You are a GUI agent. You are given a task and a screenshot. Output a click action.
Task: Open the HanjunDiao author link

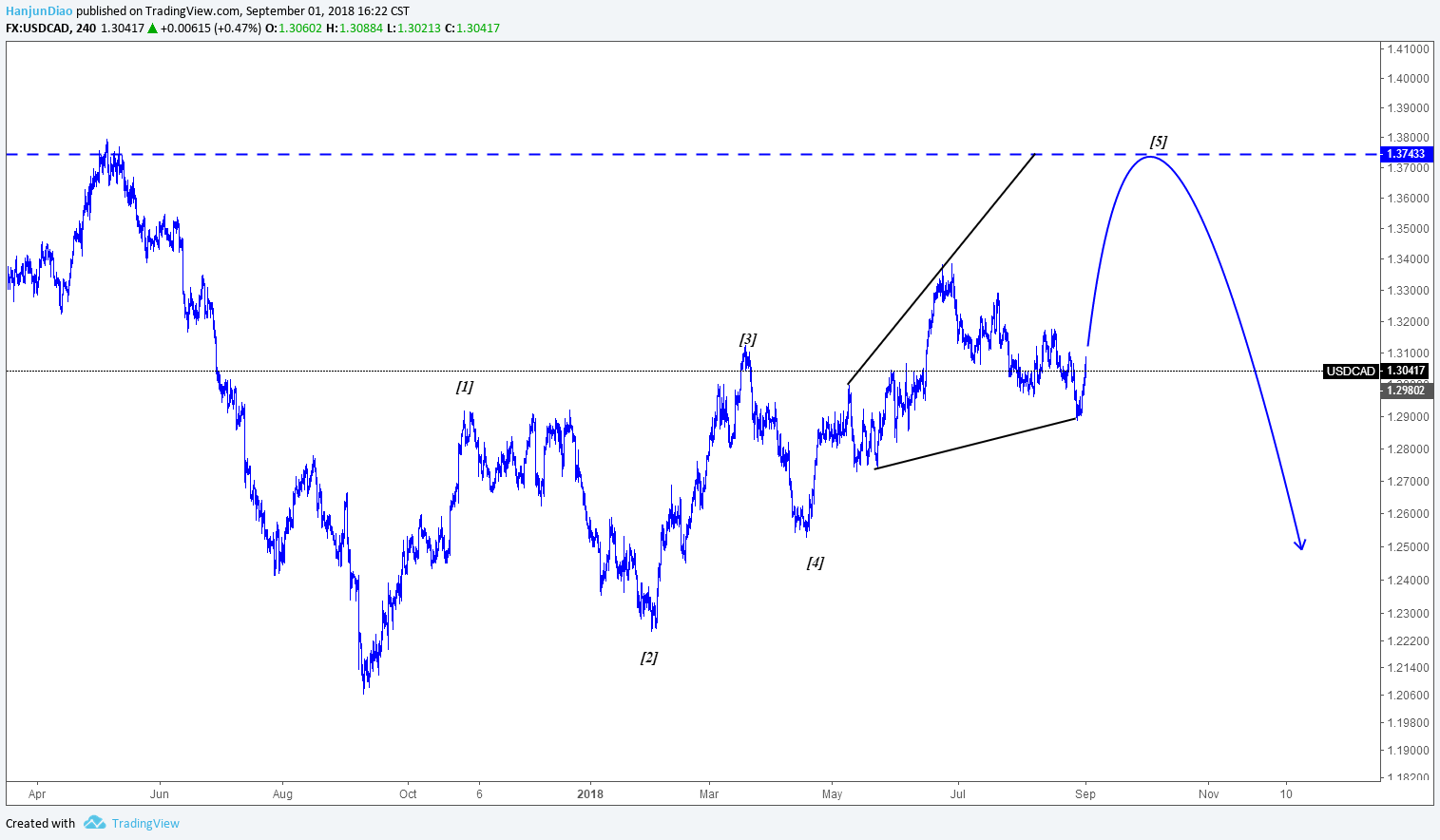(39, 11)
